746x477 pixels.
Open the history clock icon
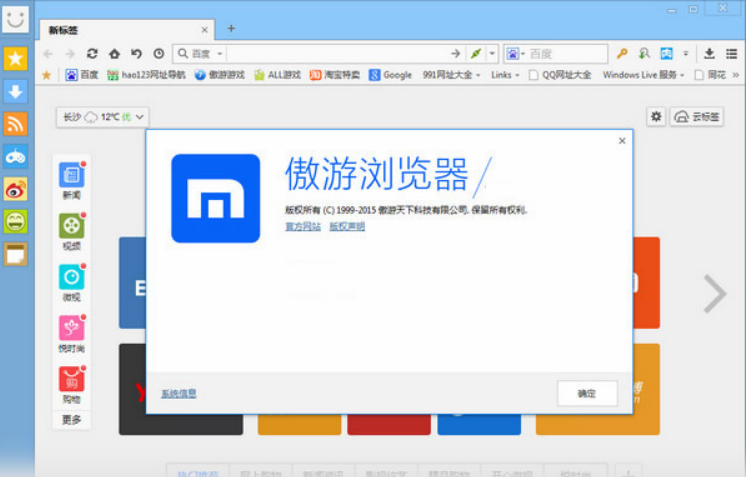pos(159,54)
